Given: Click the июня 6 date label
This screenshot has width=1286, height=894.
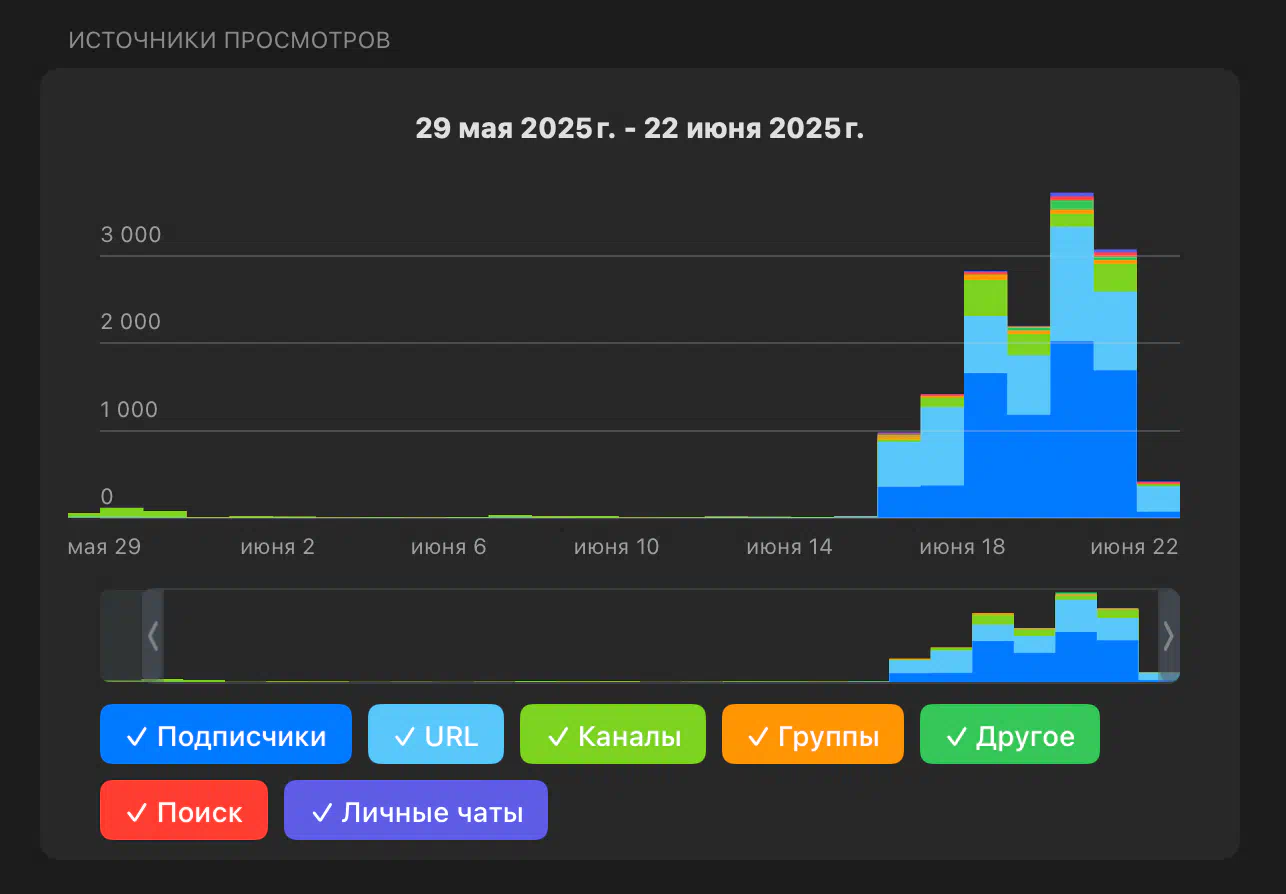Looking at the screenshot, I should 448,547.
